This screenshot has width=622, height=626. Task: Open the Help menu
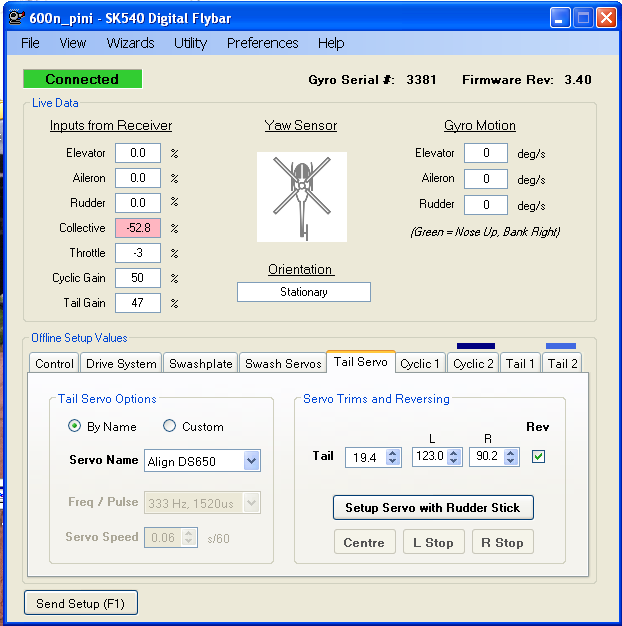331,43
